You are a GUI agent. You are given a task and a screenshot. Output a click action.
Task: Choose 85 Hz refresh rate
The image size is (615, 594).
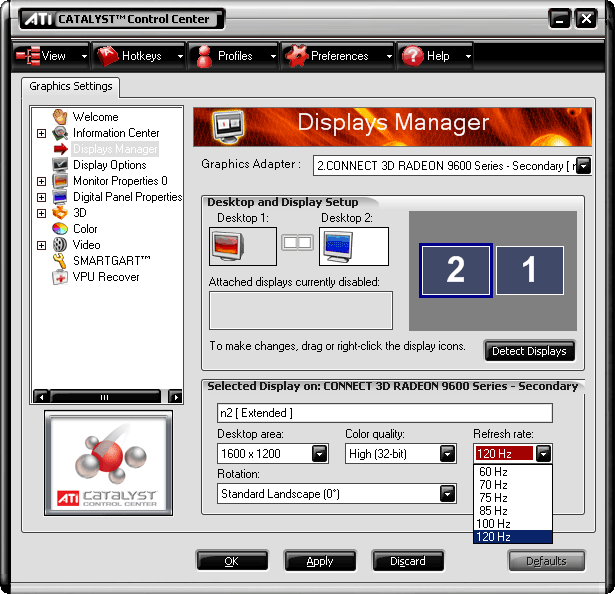tap(513, 510)
